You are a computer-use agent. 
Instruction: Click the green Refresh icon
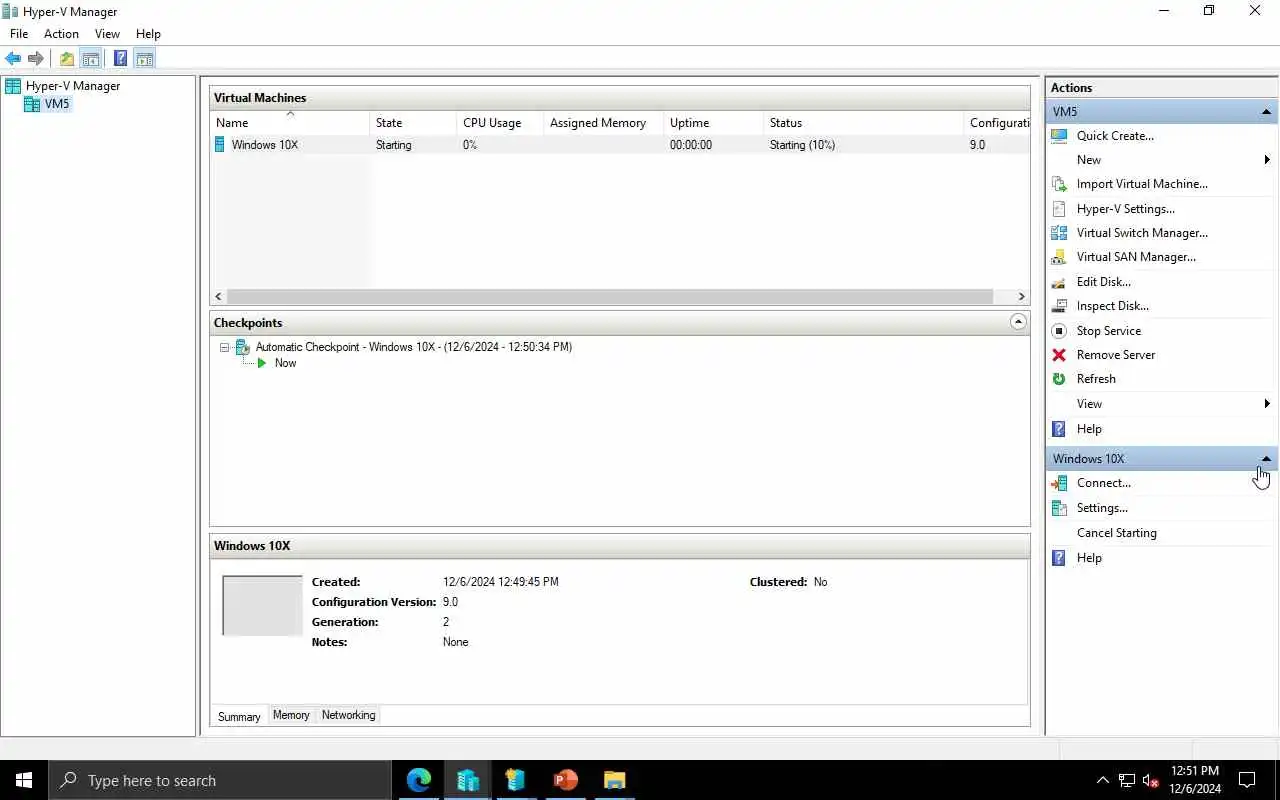tap(1059, 379)
